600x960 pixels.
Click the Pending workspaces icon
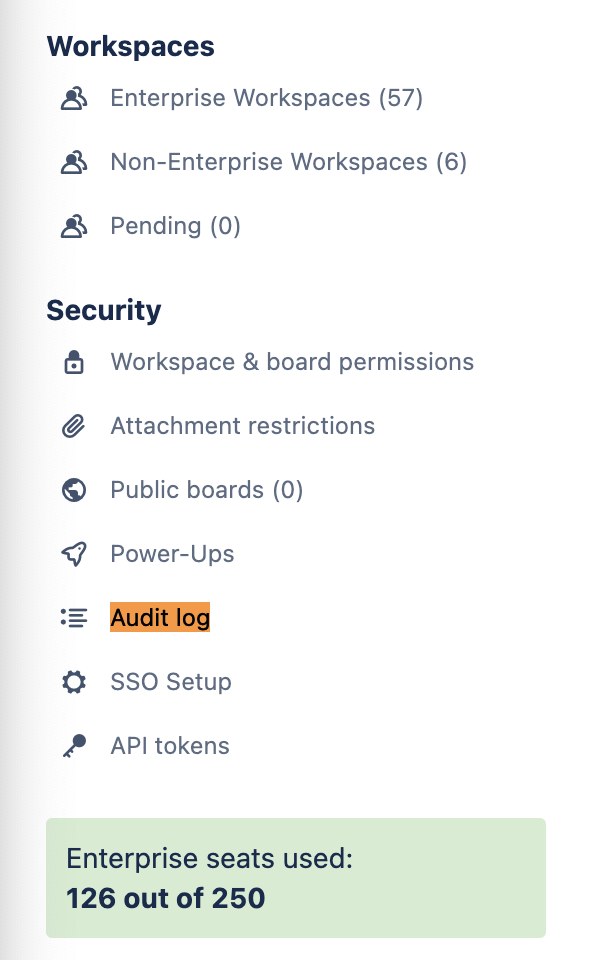(74, 226)
